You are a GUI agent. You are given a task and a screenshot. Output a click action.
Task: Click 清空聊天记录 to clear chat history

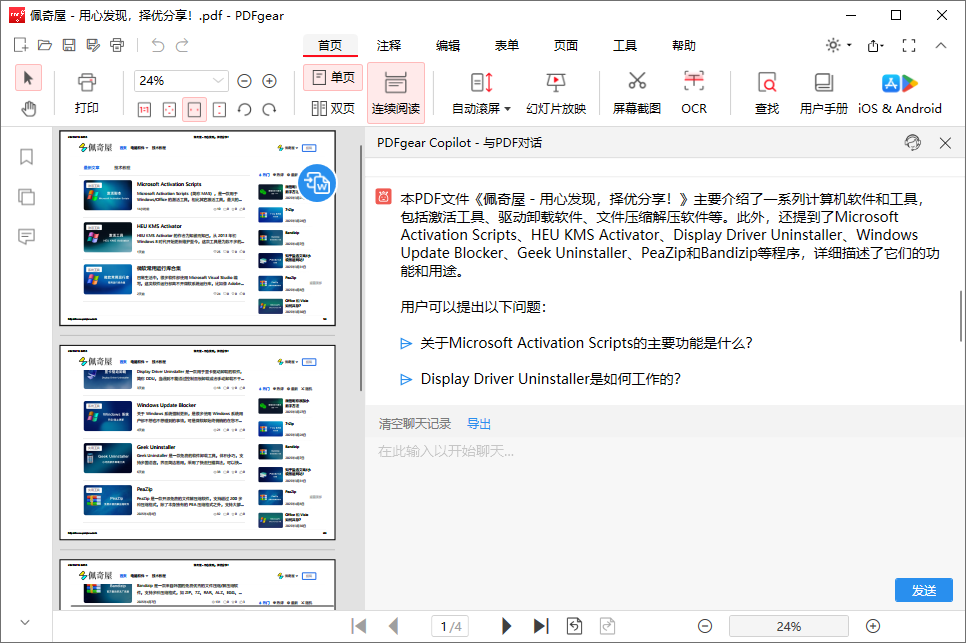point(415,424)
